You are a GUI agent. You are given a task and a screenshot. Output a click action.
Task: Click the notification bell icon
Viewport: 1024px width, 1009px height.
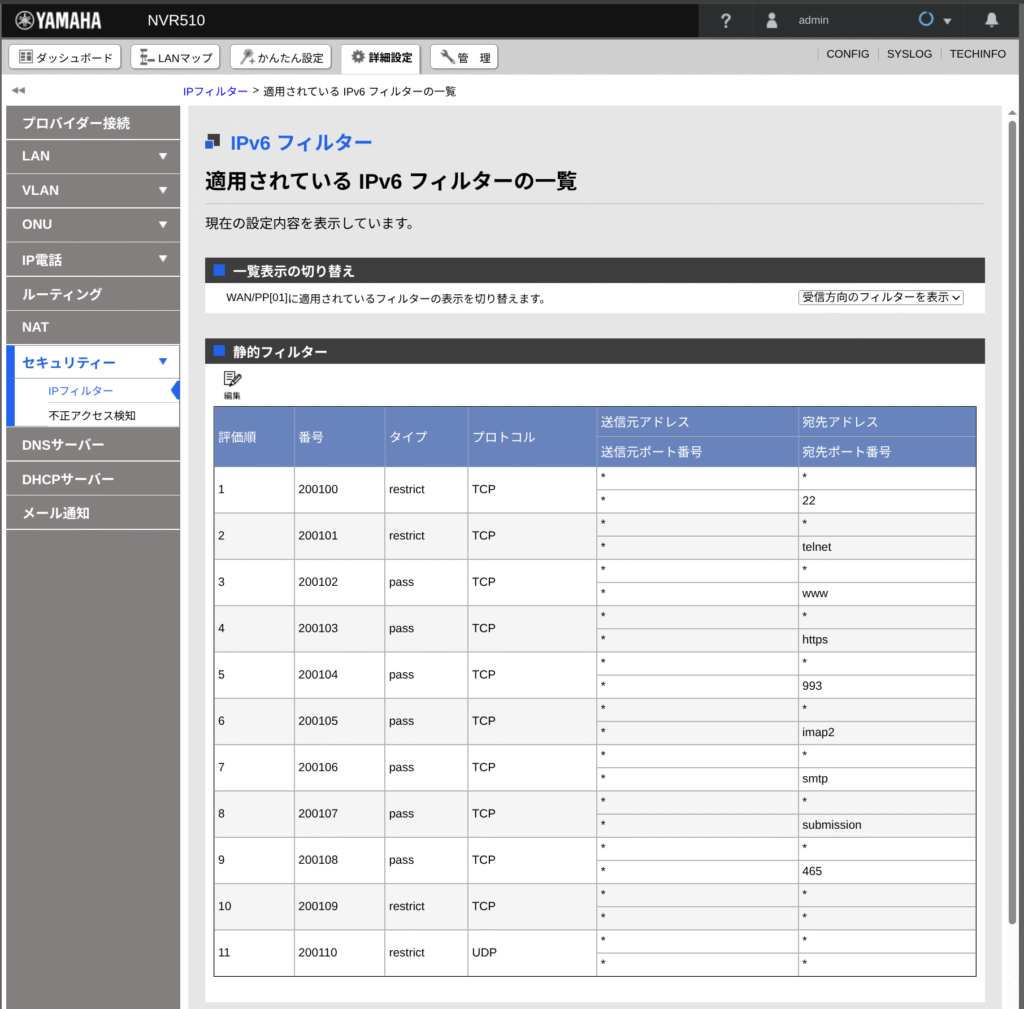point(991,20)
